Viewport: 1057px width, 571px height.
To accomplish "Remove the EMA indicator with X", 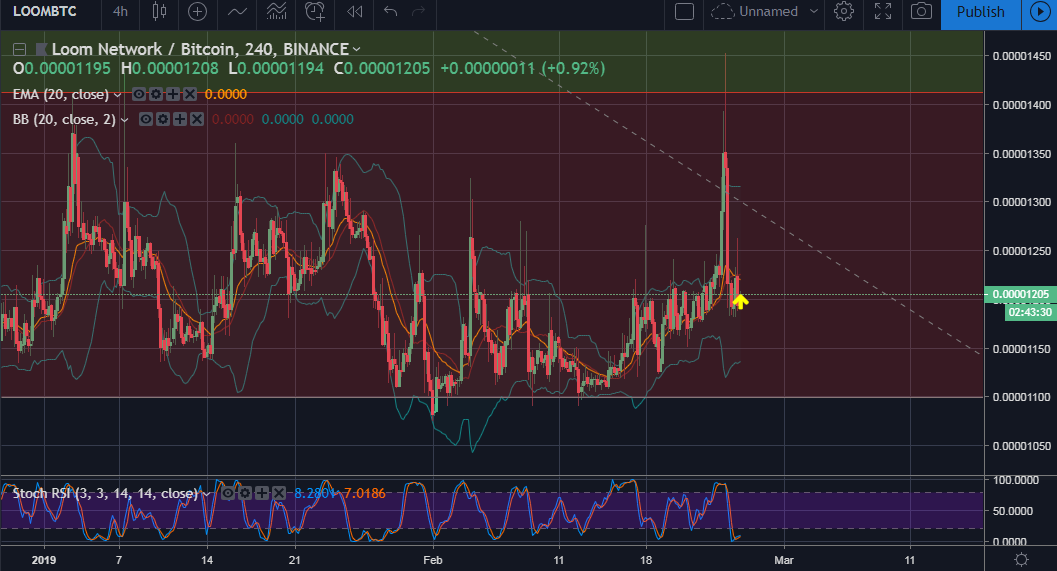I will (x=190, y=94).
